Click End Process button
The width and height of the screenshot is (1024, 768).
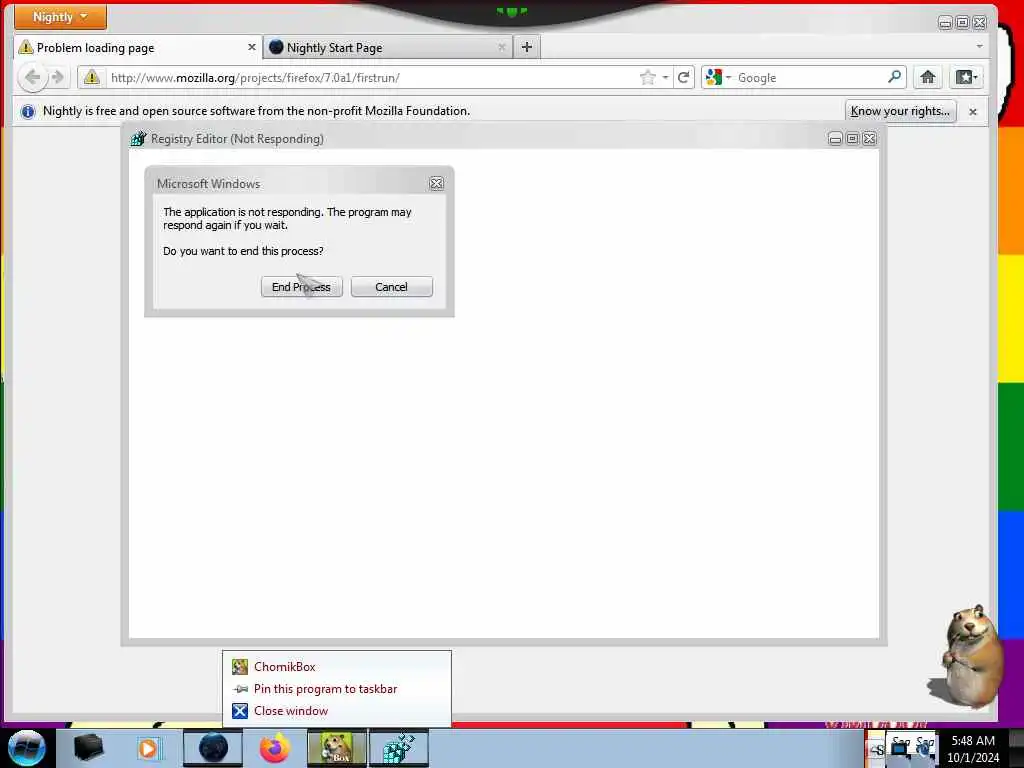(x=302, y=287)
